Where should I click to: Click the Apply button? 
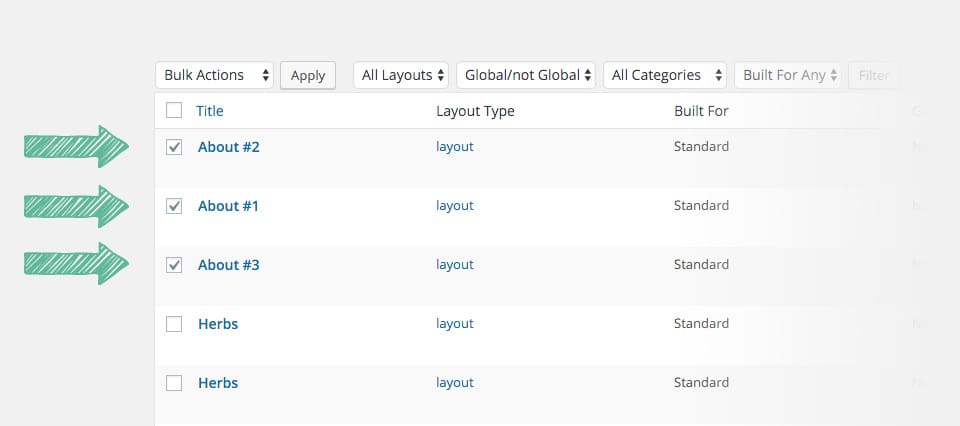[308, 75]
